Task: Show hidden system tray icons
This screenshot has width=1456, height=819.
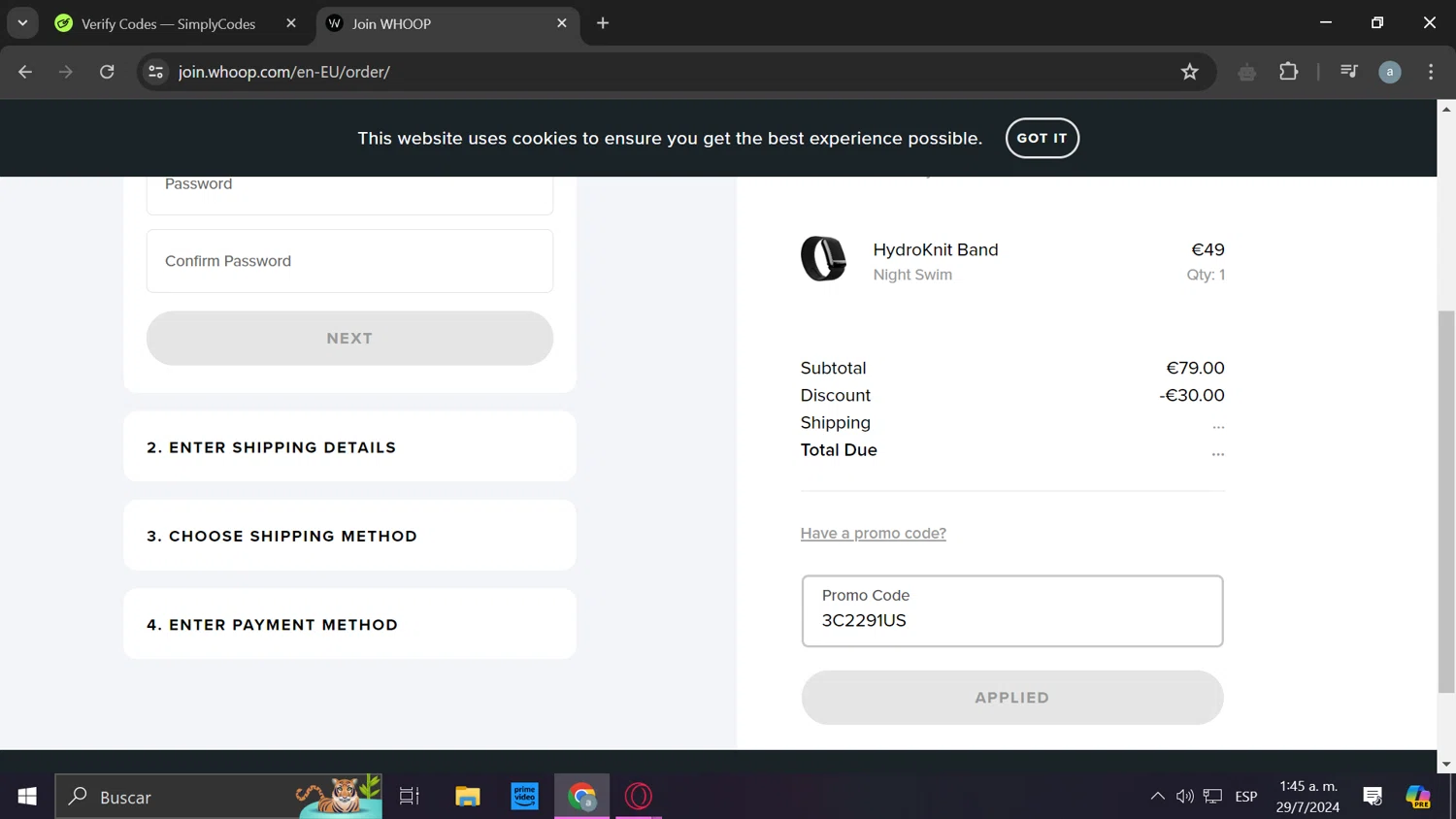Action: coord(1157,797)
